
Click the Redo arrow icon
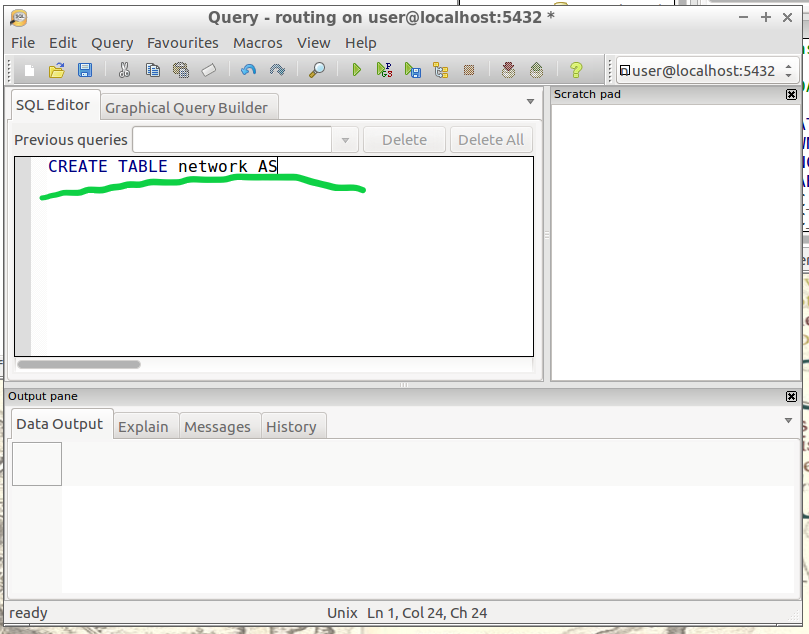(x=277, y=70)
